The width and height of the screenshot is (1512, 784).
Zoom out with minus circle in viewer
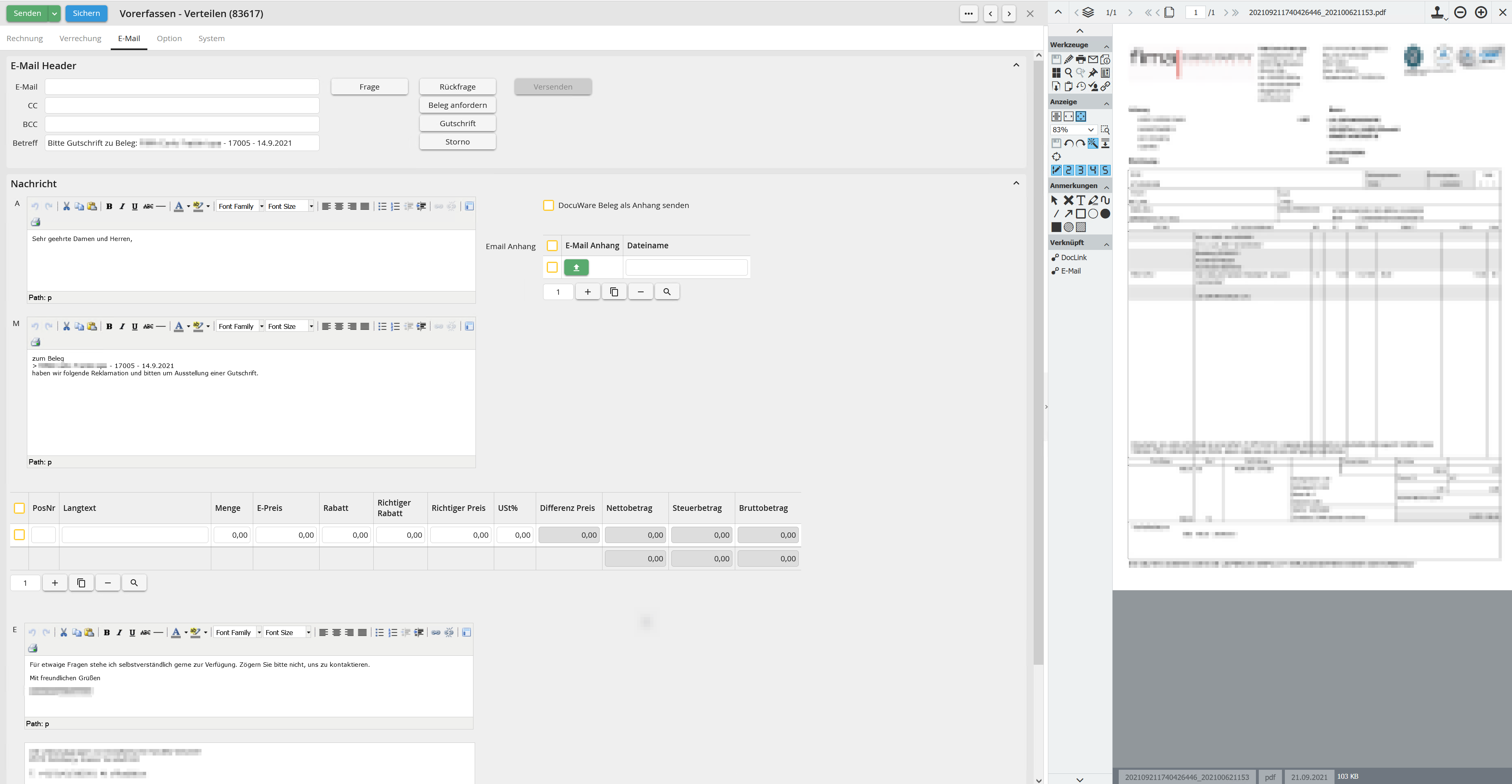pos(1460,12)
